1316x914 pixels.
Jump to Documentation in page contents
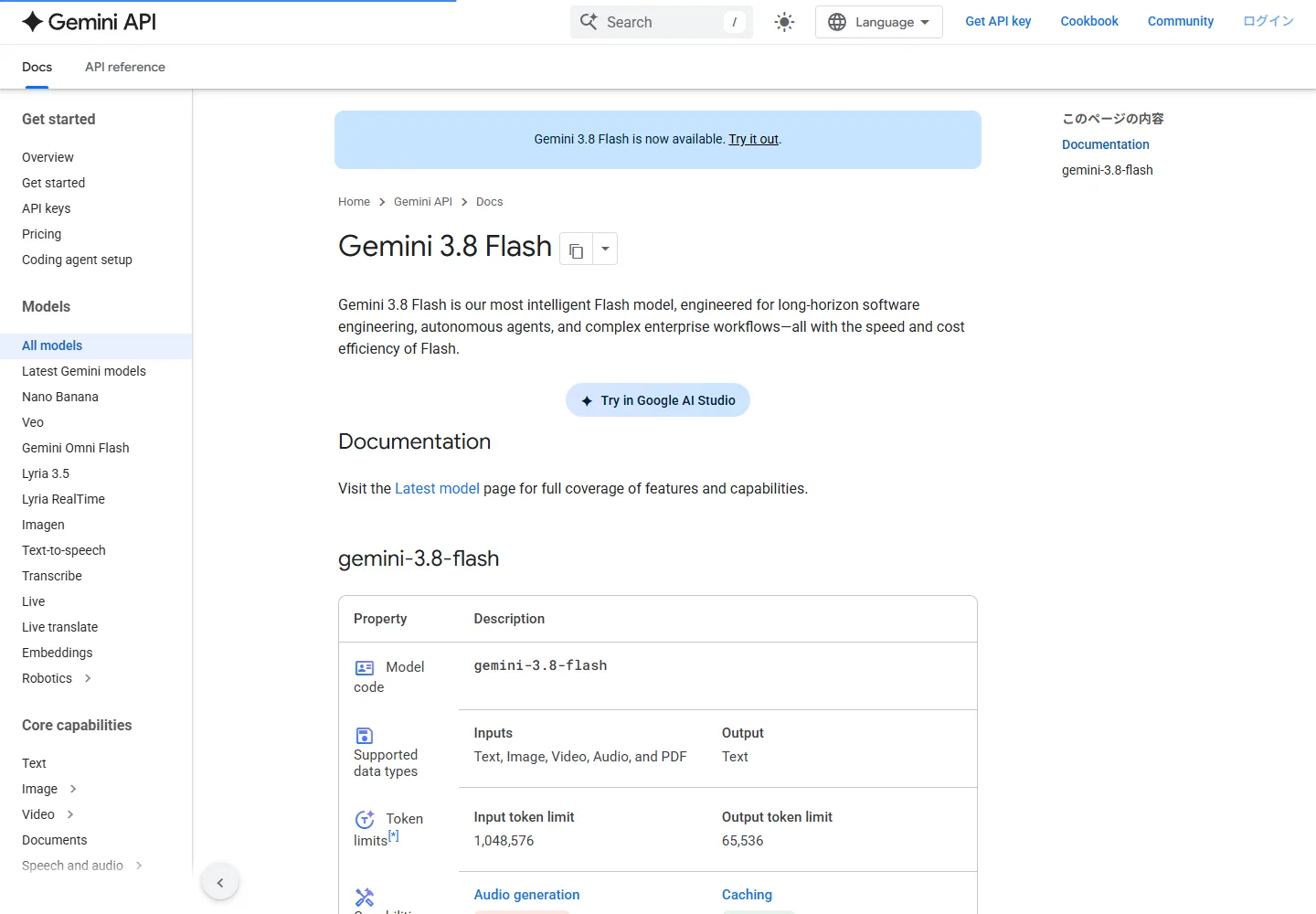pos(1106,144)
